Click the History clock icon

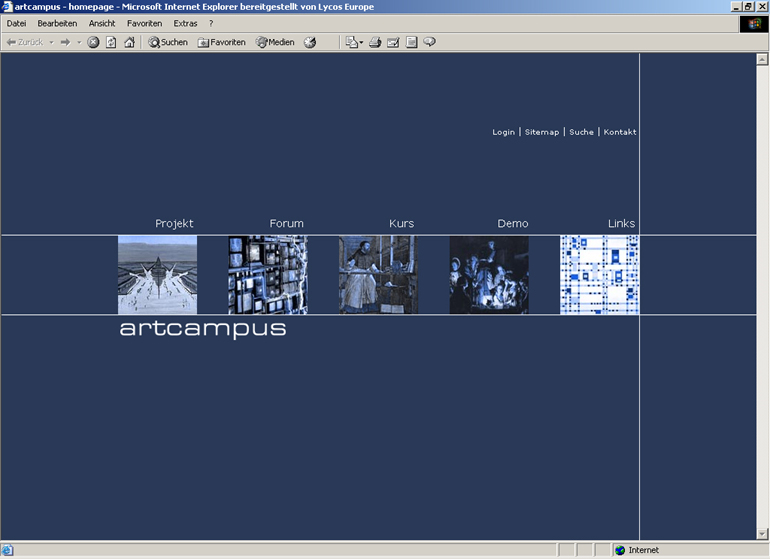[310, 42]
